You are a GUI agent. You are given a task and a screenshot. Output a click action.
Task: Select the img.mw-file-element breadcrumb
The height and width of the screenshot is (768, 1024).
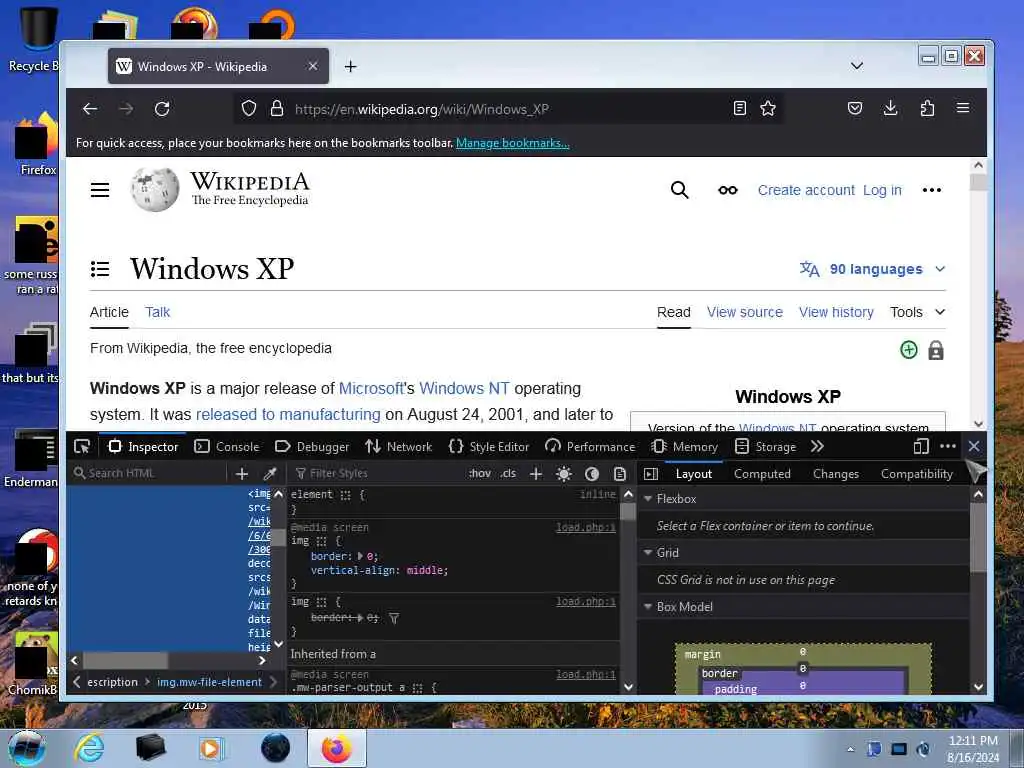click(209, 682)
